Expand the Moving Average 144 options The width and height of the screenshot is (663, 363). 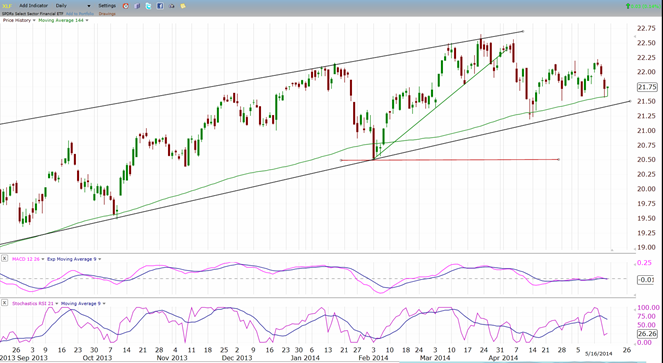[87, 20]
